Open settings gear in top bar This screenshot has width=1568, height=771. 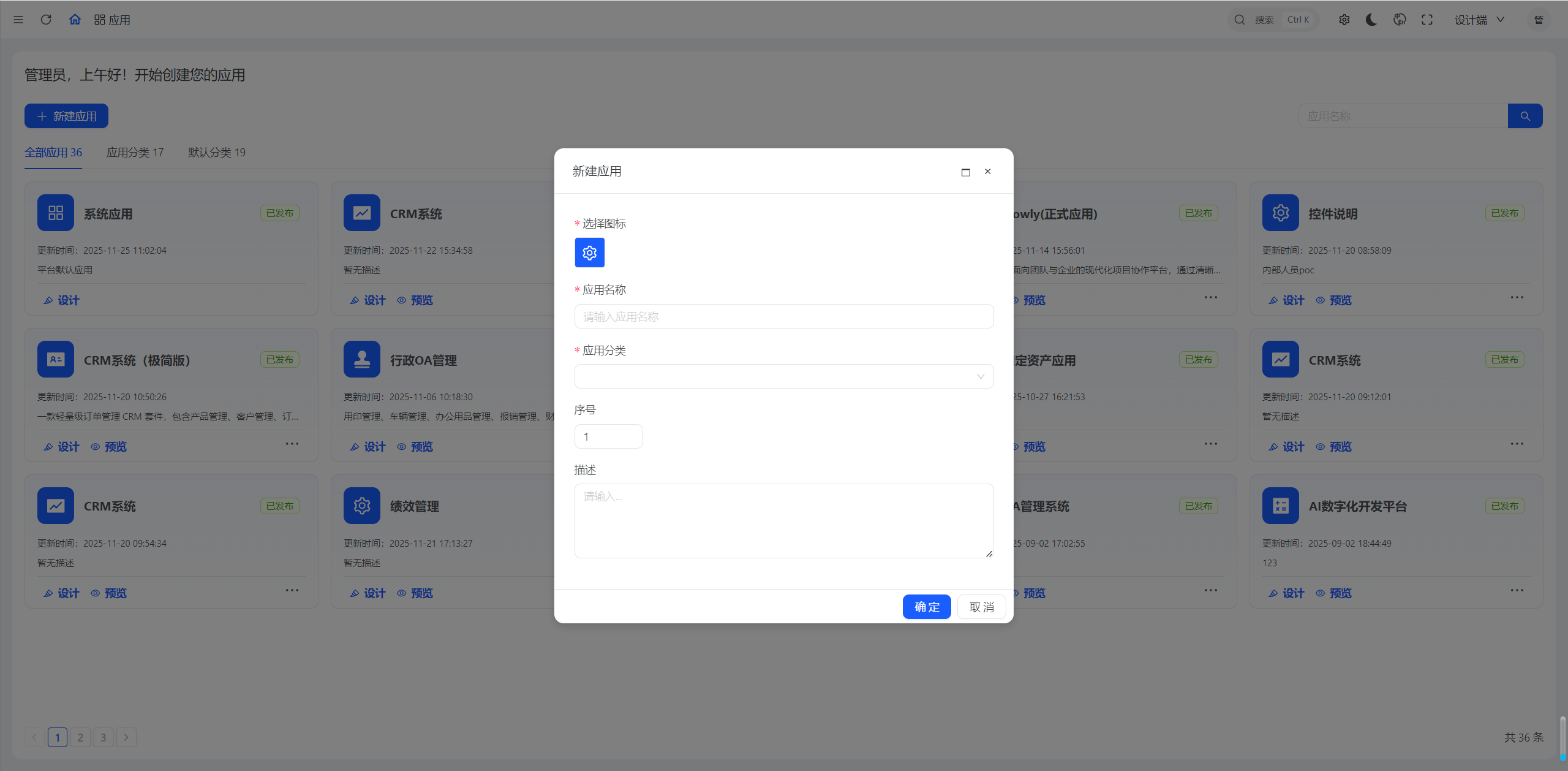(x=1344, y=20)
